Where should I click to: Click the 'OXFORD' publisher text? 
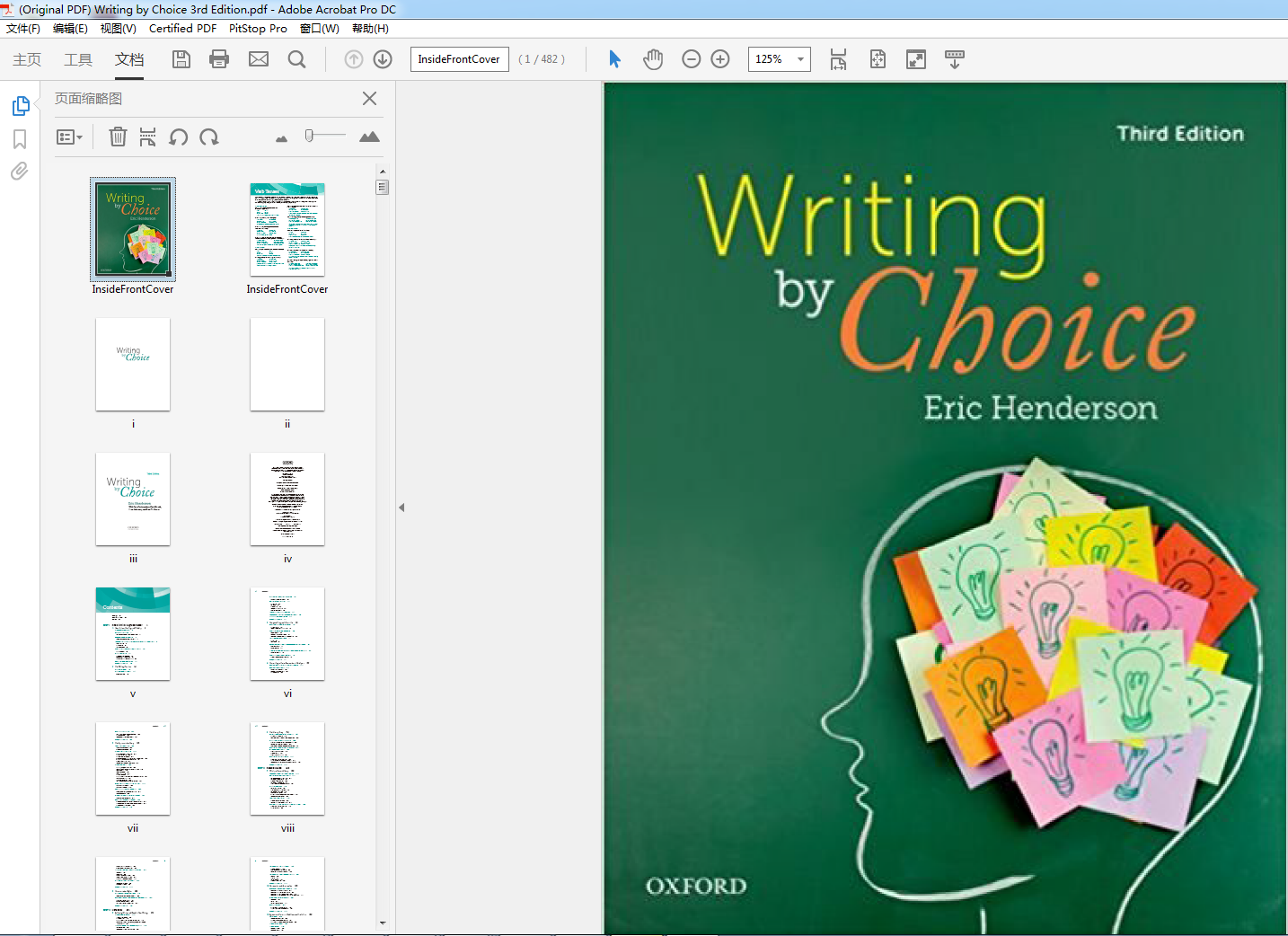(696, 887)
